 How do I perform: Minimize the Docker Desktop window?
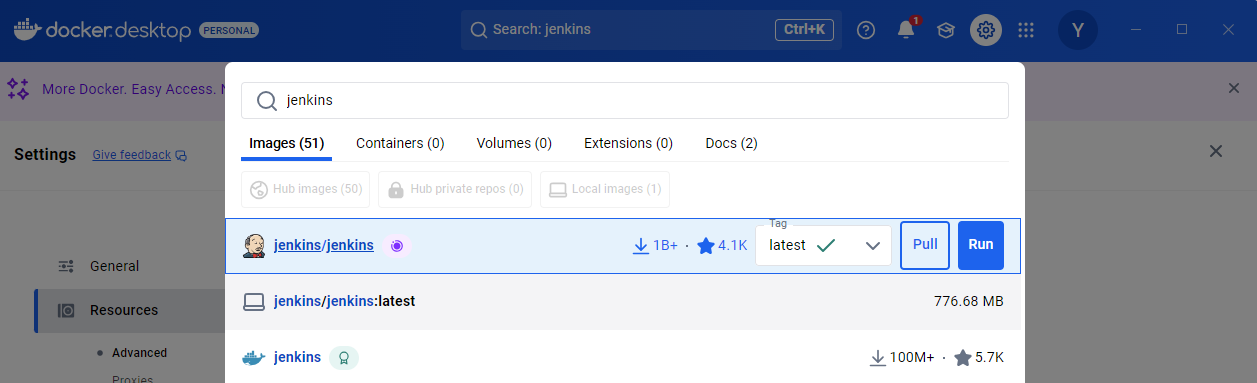tap(1136, 30)
